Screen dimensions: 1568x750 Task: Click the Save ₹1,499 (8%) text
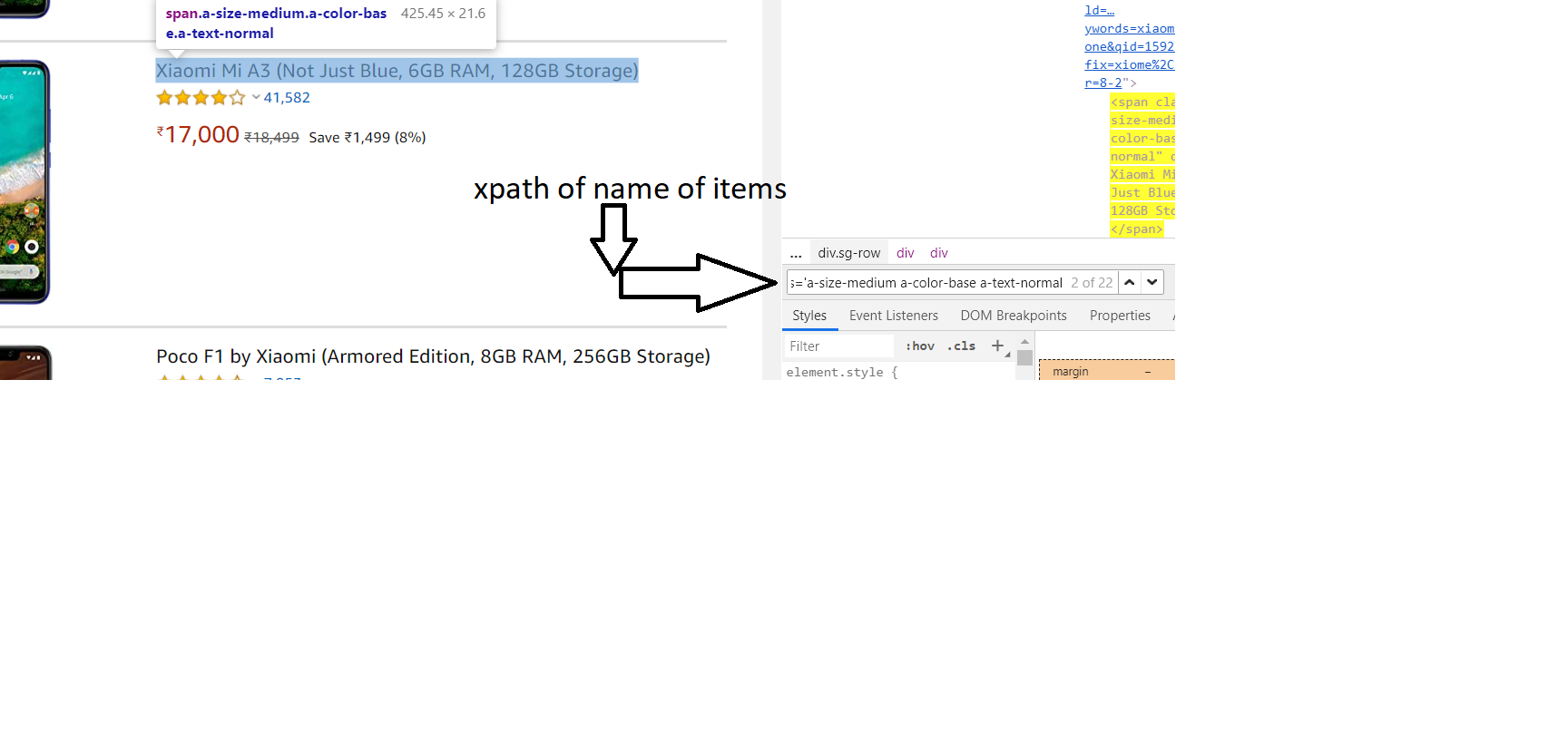[367, 138]
